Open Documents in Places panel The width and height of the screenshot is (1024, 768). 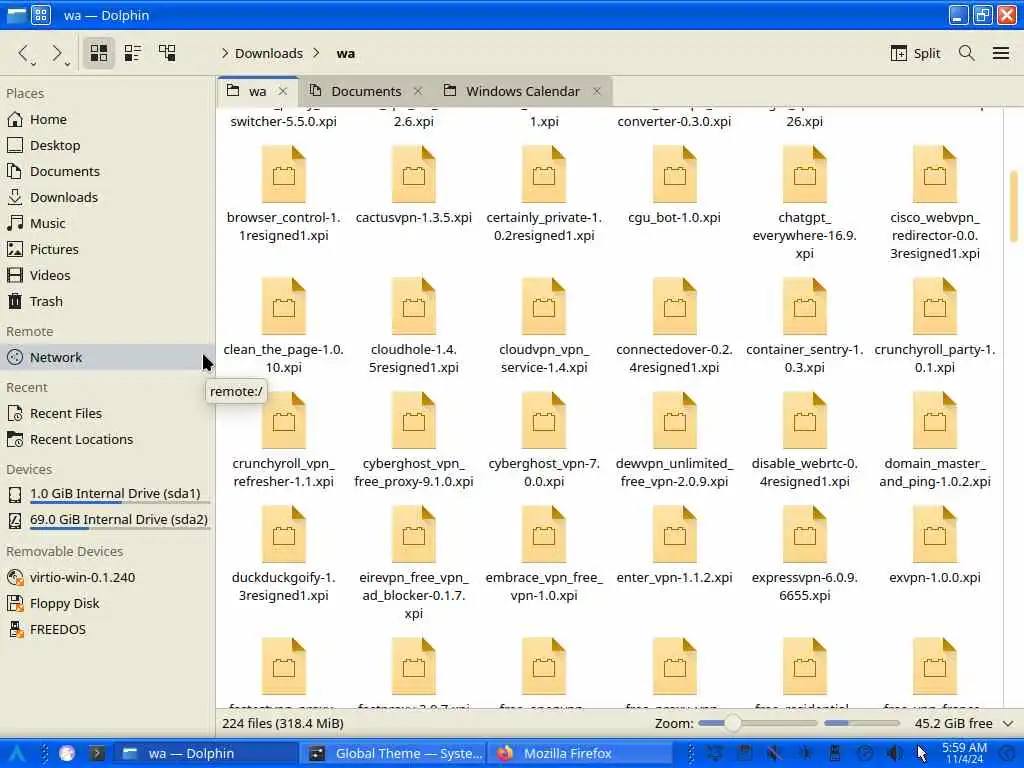107,172
